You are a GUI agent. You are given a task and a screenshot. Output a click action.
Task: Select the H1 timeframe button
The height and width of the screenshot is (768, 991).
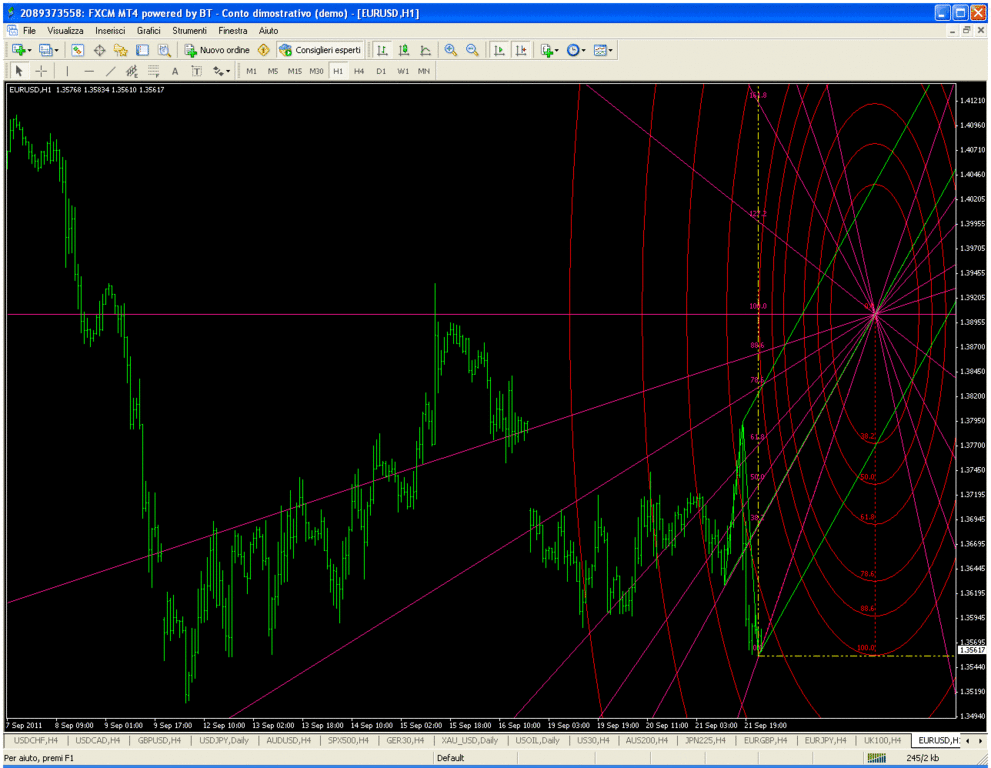pos(338,71)
